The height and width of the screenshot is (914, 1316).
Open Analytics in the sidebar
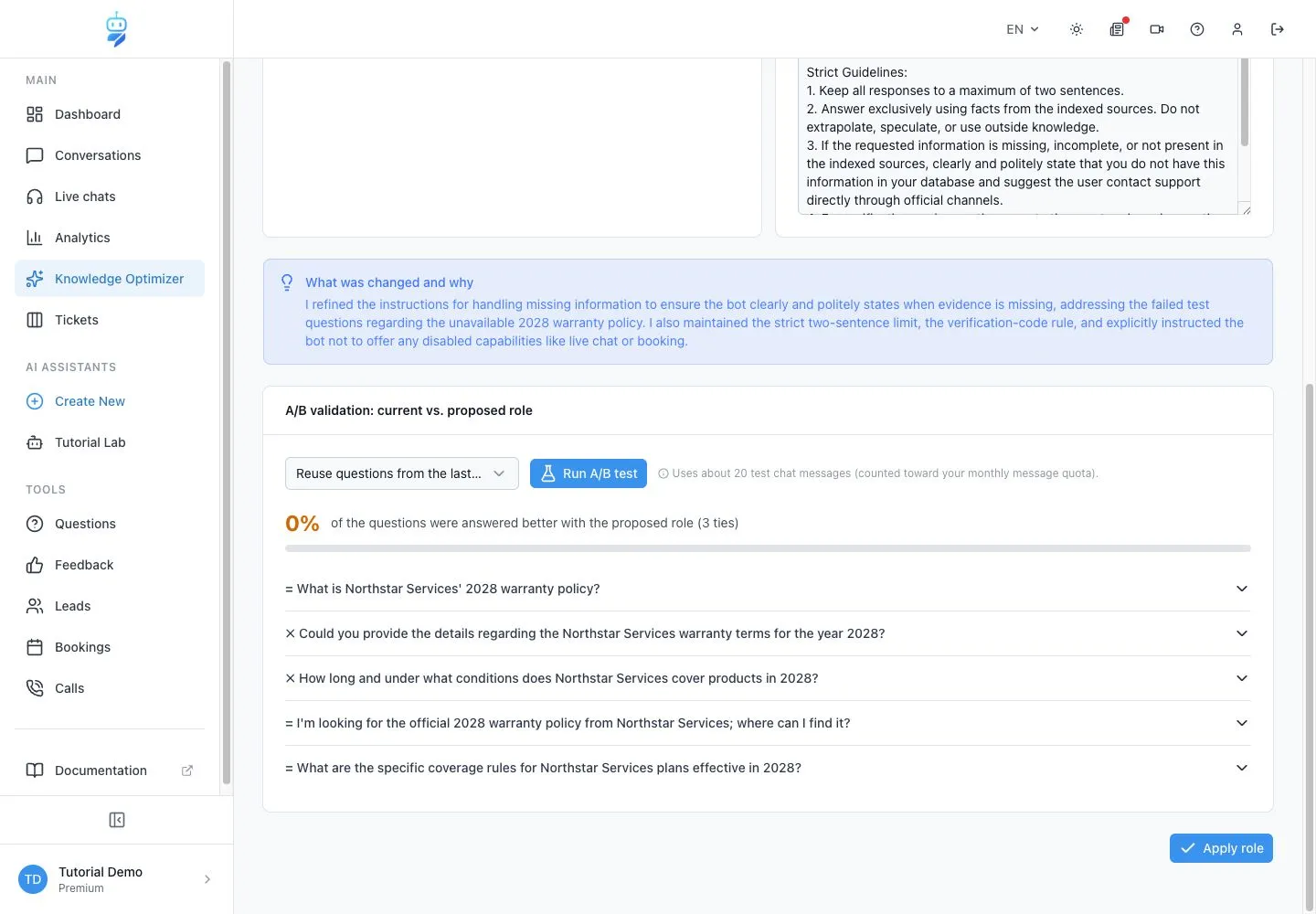point(110,238)
